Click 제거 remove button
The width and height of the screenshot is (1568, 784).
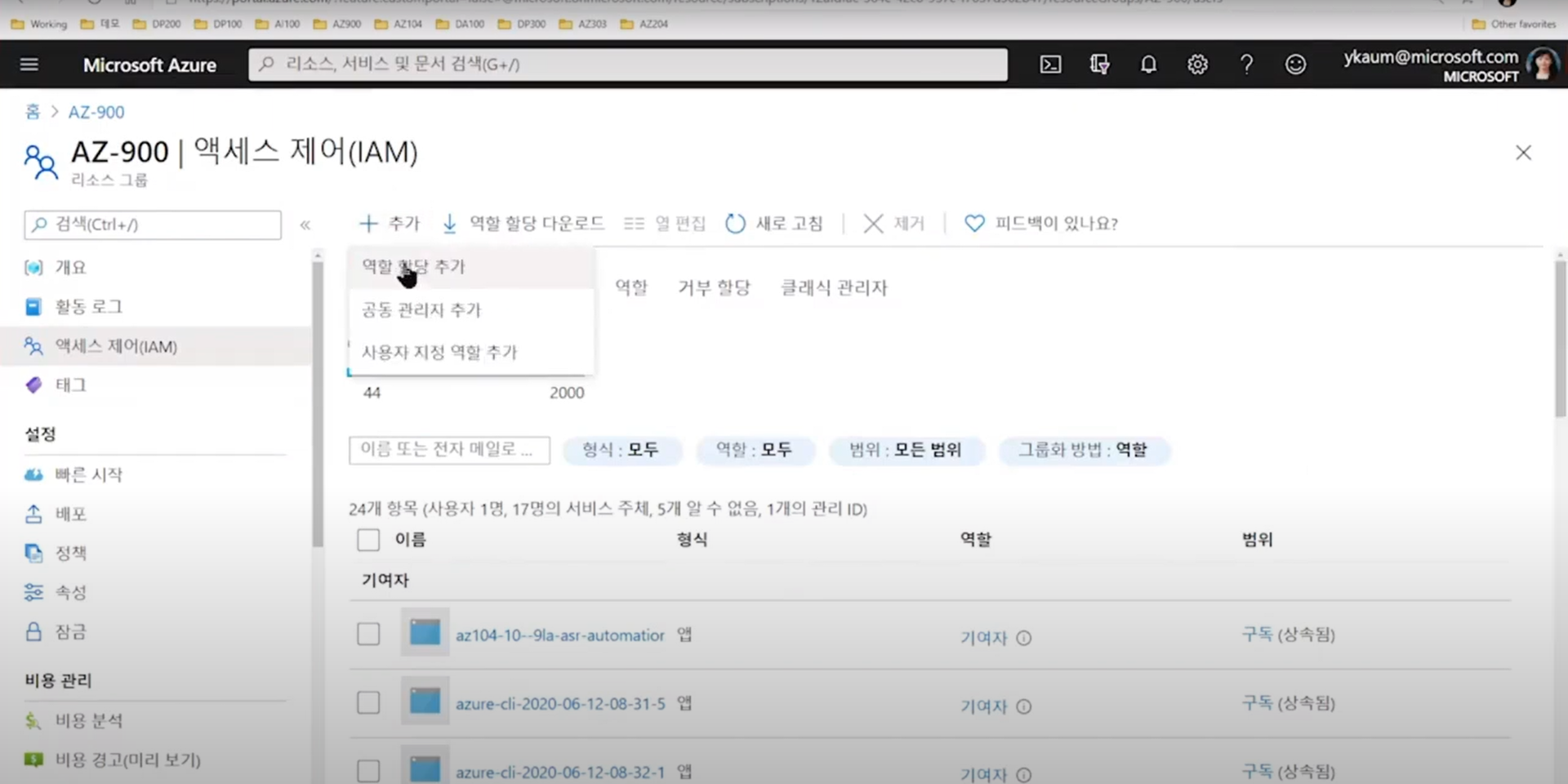tap(894, 223)
